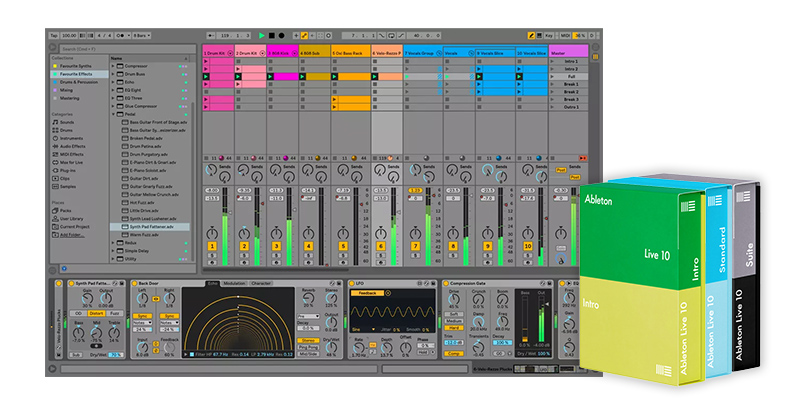The image size is (800, 400).
Task: Toggle the Compression Gate device activator
Action: 446,283
